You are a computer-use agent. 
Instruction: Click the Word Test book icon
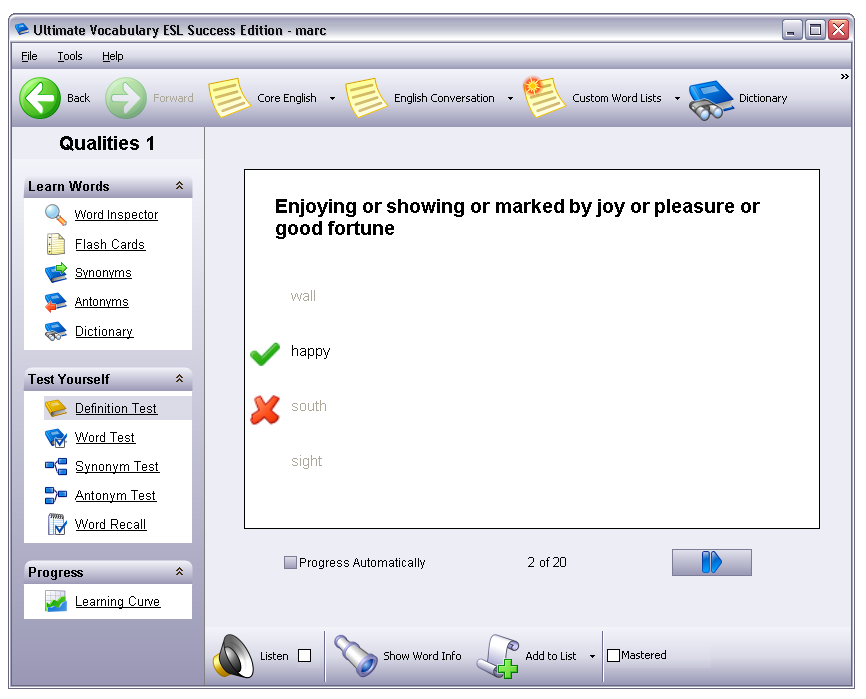[x=56, y=437]
